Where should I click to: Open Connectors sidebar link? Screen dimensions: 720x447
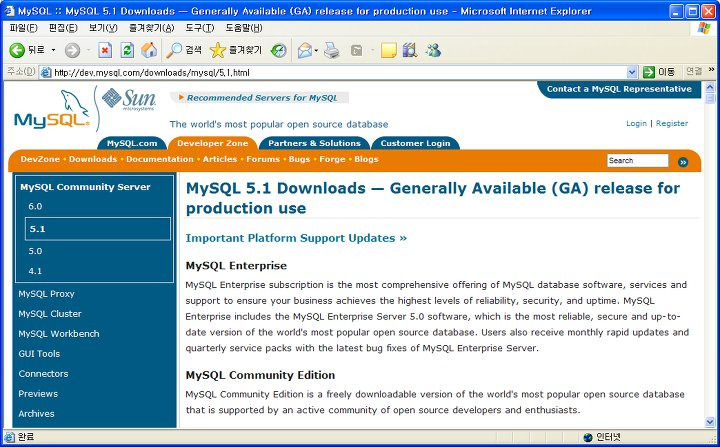[x=43, y=373]
